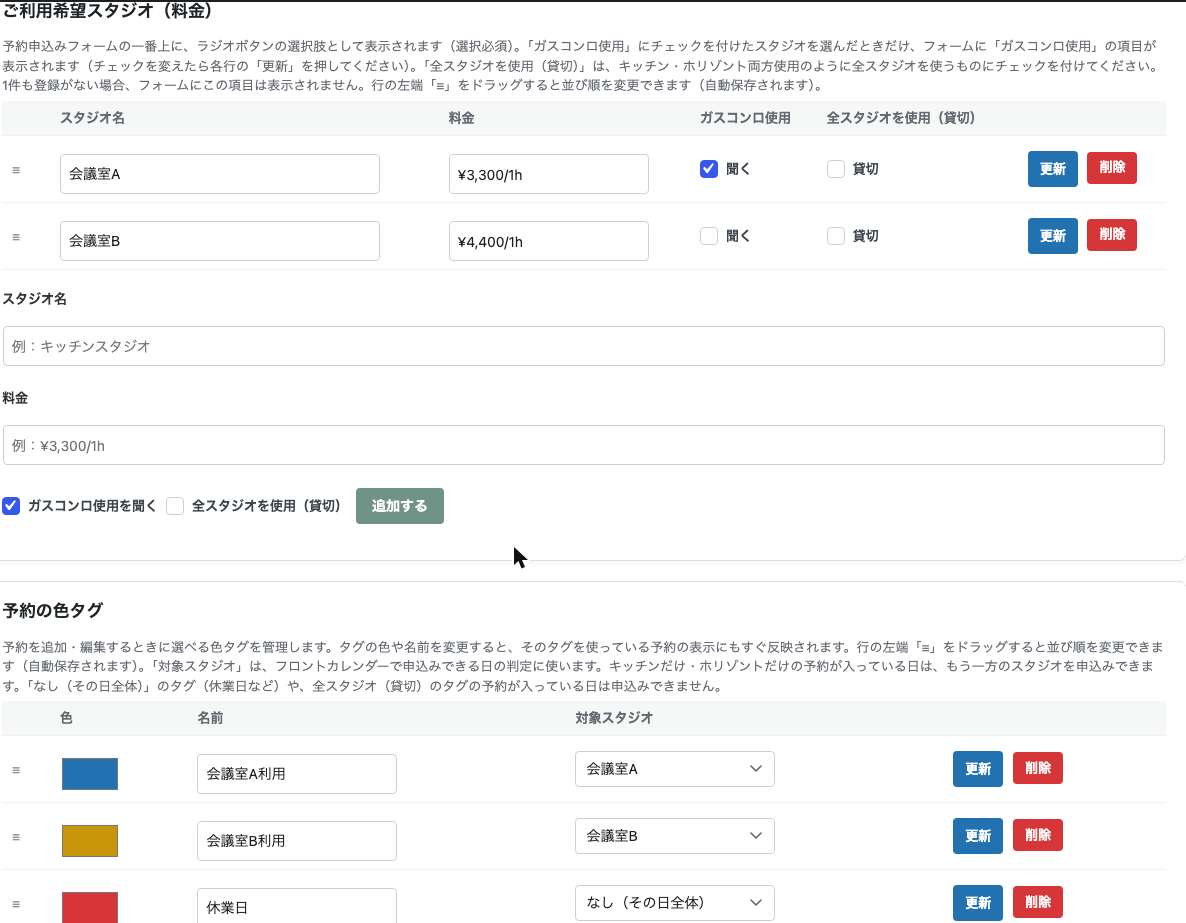Image resolution: width=1186 pixels, height=923 pixels.
Task: Toggle 全スタジオを使用（貸切） checkbox in add form
Action: pos(175,506)
